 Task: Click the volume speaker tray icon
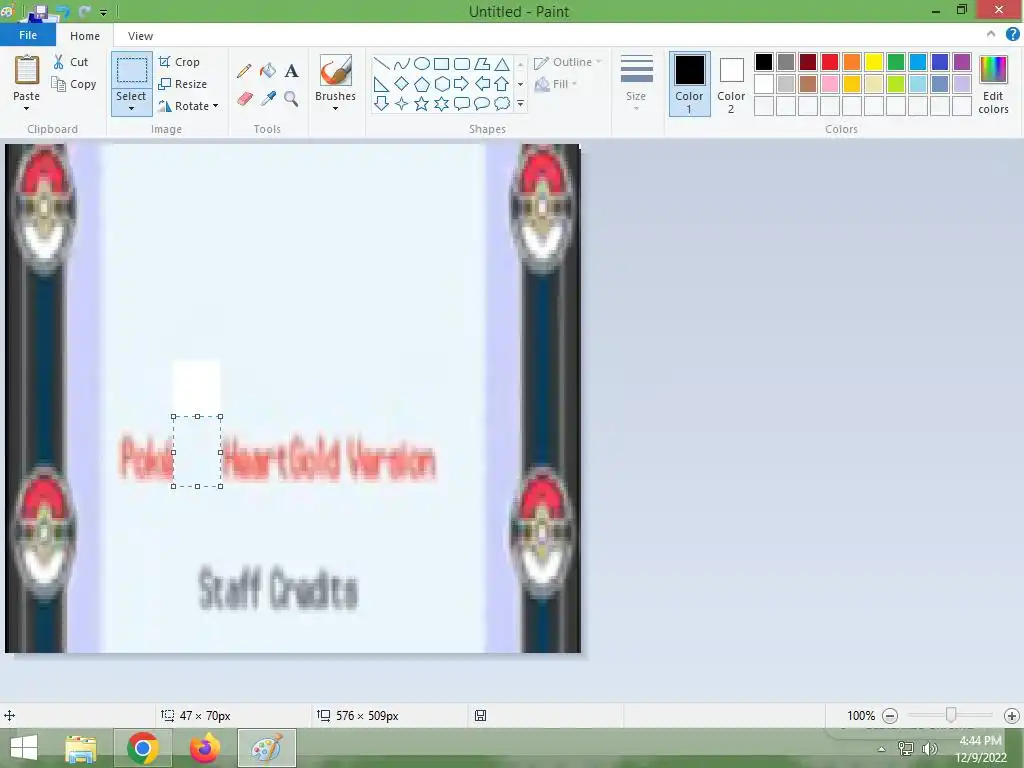point(929,749)
